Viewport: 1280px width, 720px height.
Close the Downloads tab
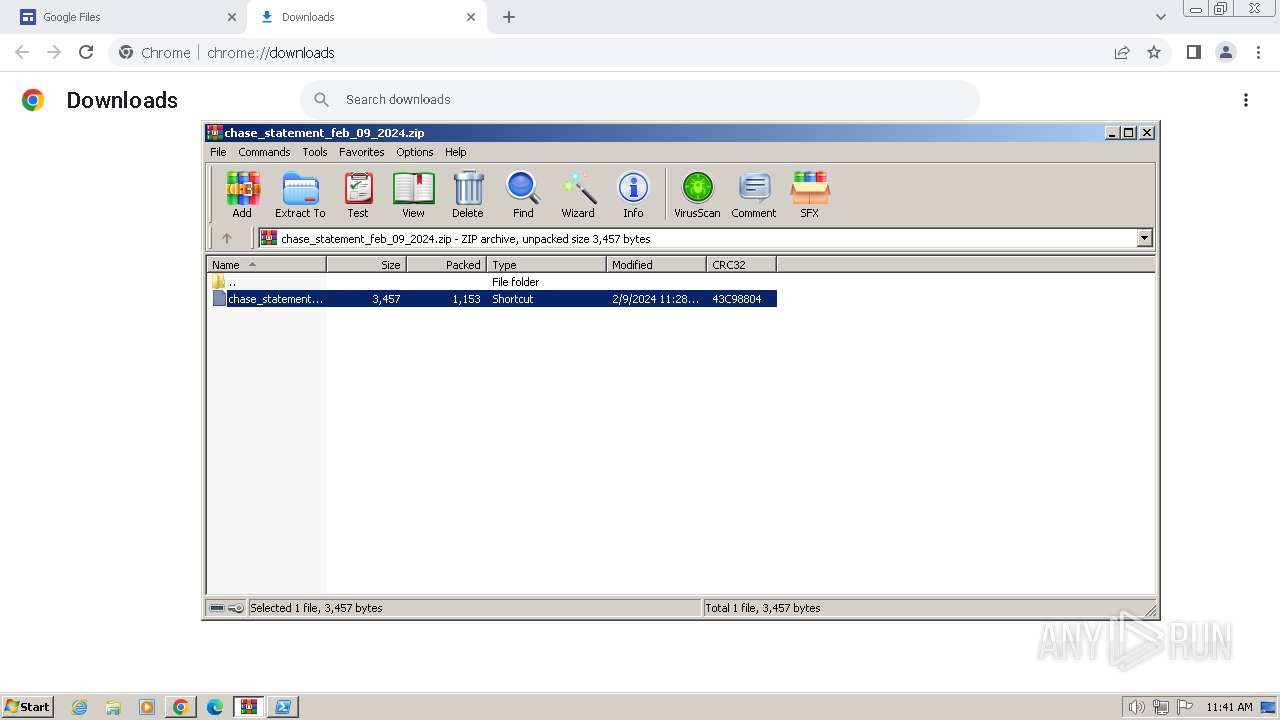[471, 17]
